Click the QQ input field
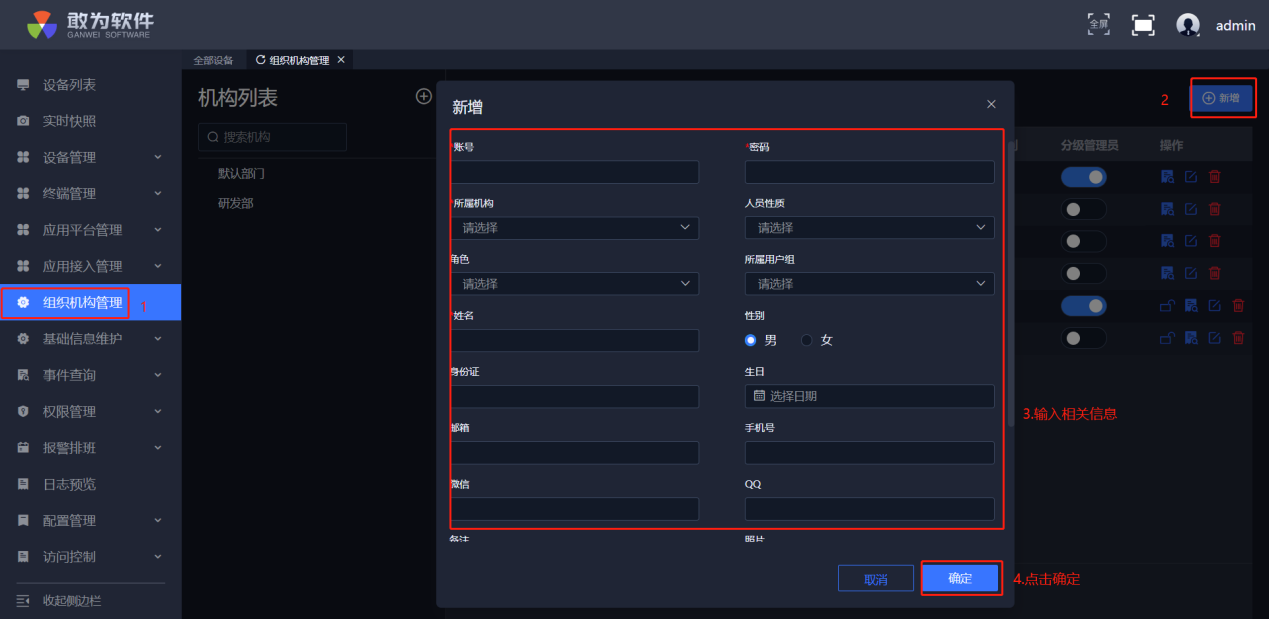The image size is (1269, 619). pyautogui.click(x=870, y=509)
